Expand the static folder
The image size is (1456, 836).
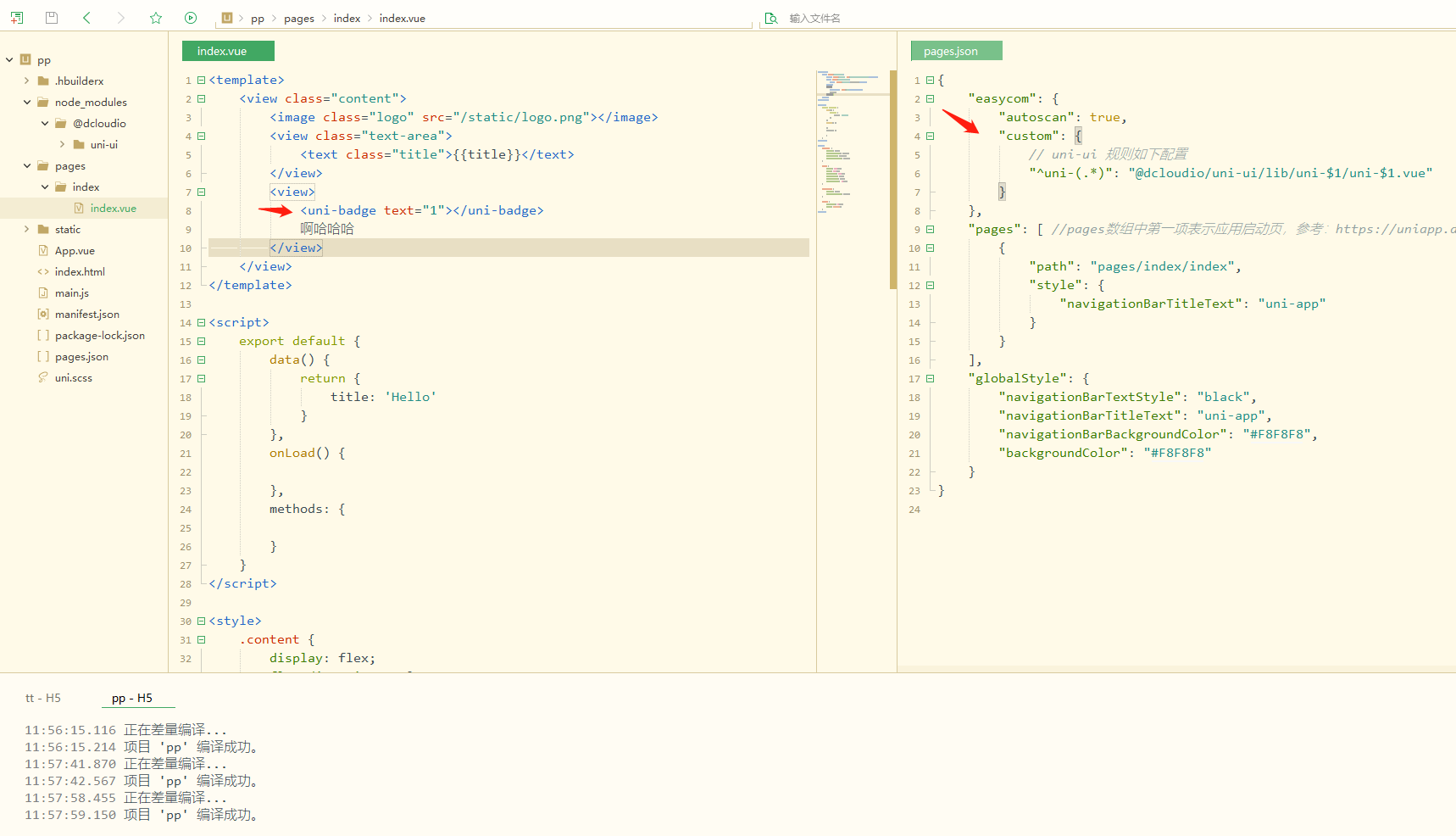point(27,229)
